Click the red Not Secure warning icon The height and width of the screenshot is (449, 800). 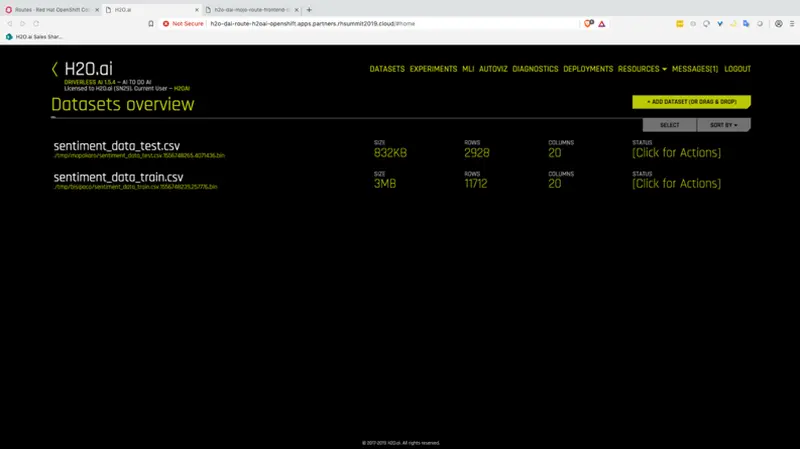[x=166, y=23]
